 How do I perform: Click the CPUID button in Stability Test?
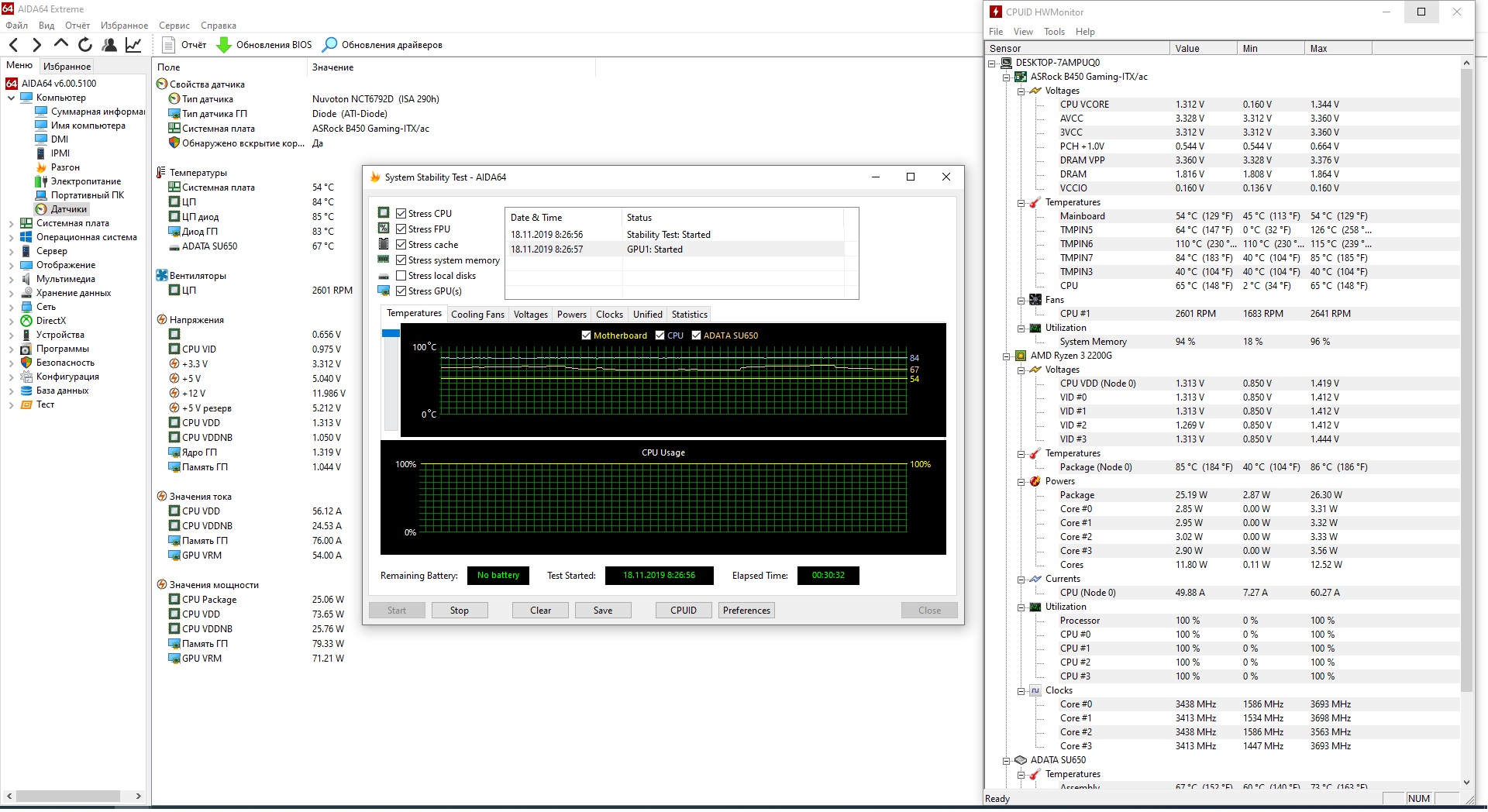click(684, 611)
